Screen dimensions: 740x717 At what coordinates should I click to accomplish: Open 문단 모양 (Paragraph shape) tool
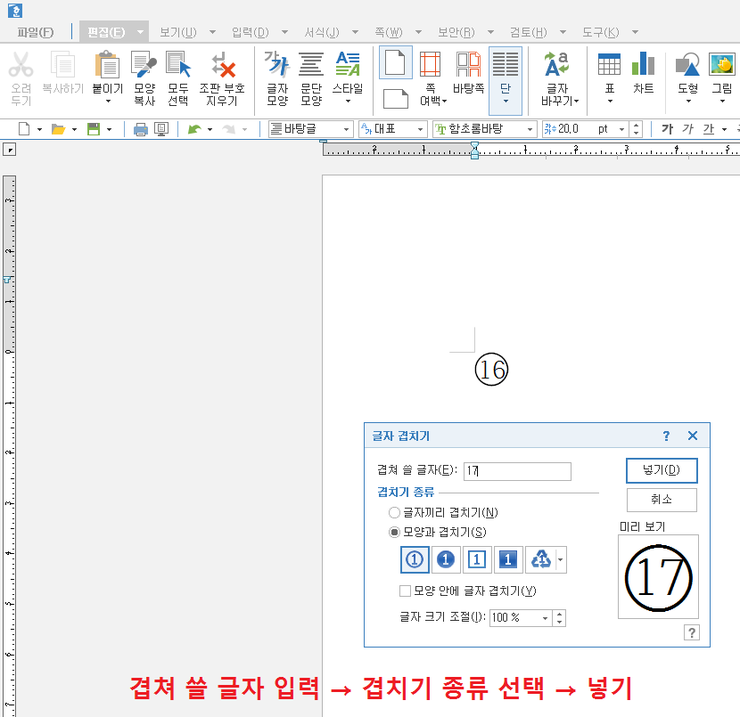click(x=311, y=66)
